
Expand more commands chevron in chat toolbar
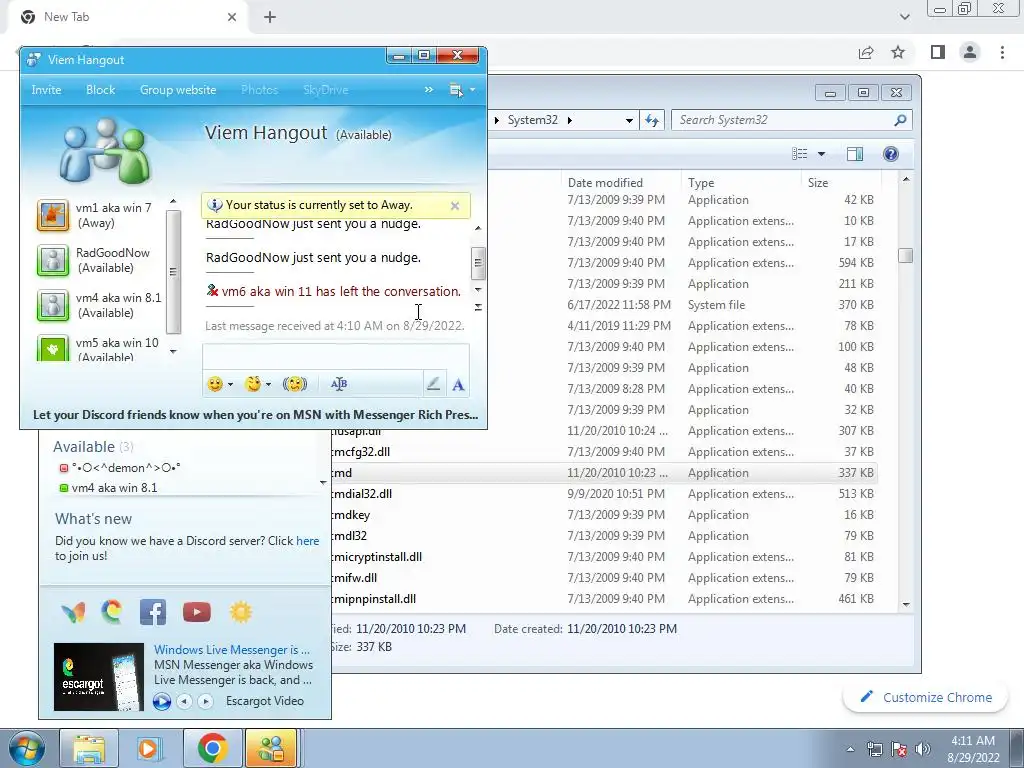coord(428,89)
